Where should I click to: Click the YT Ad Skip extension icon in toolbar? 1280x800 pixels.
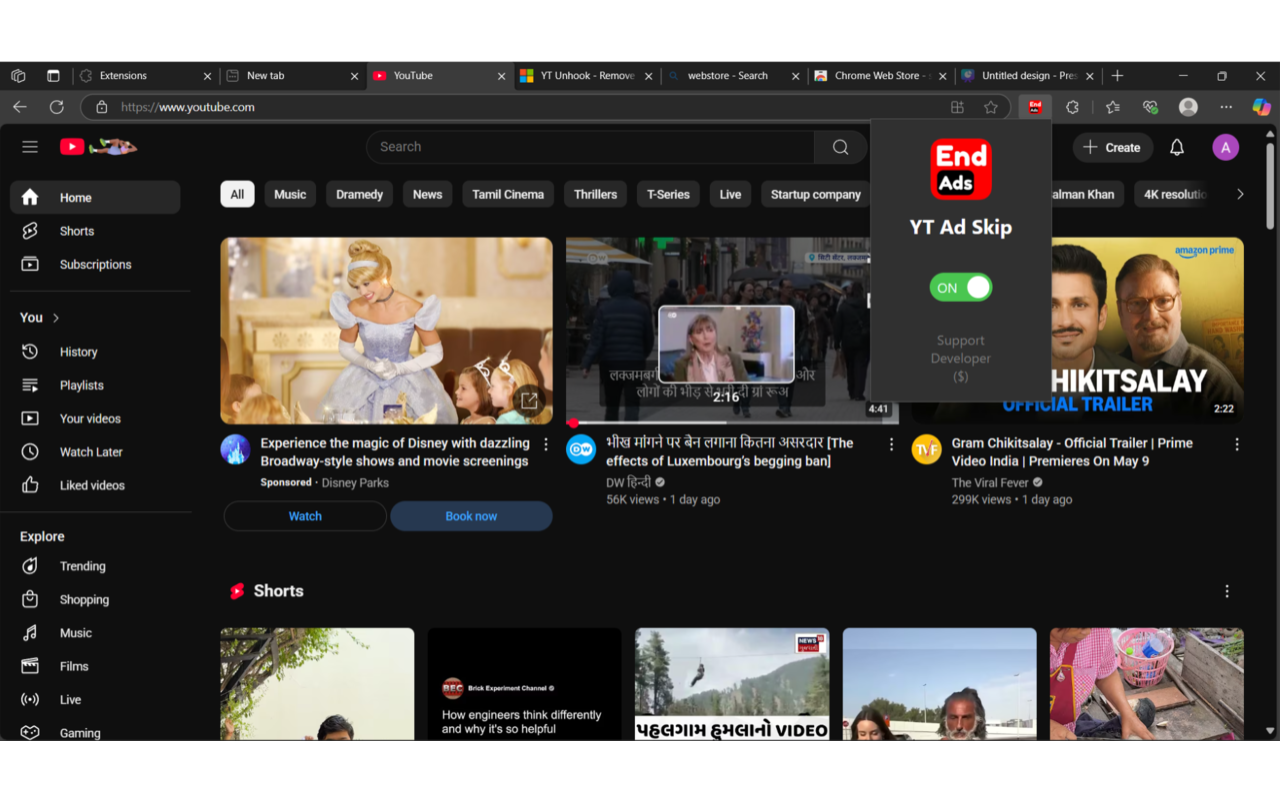(1035, 107)
